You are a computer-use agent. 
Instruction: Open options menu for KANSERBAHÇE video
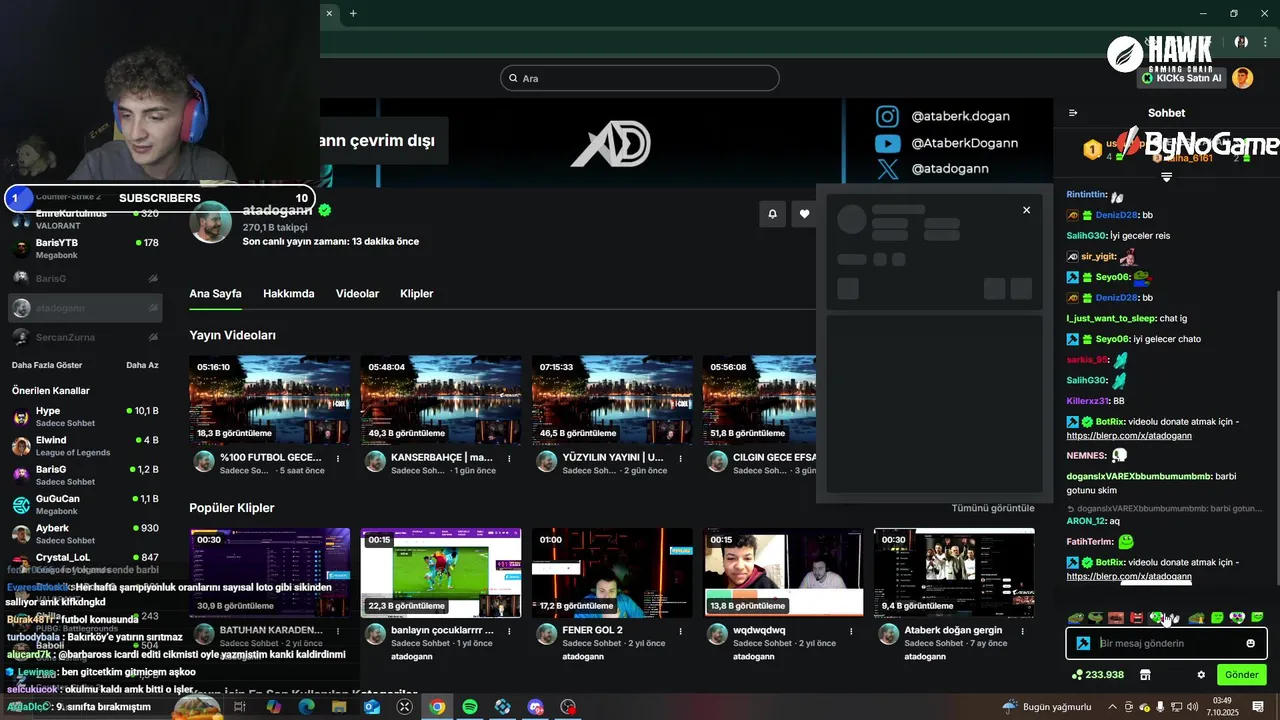[509, 459]
